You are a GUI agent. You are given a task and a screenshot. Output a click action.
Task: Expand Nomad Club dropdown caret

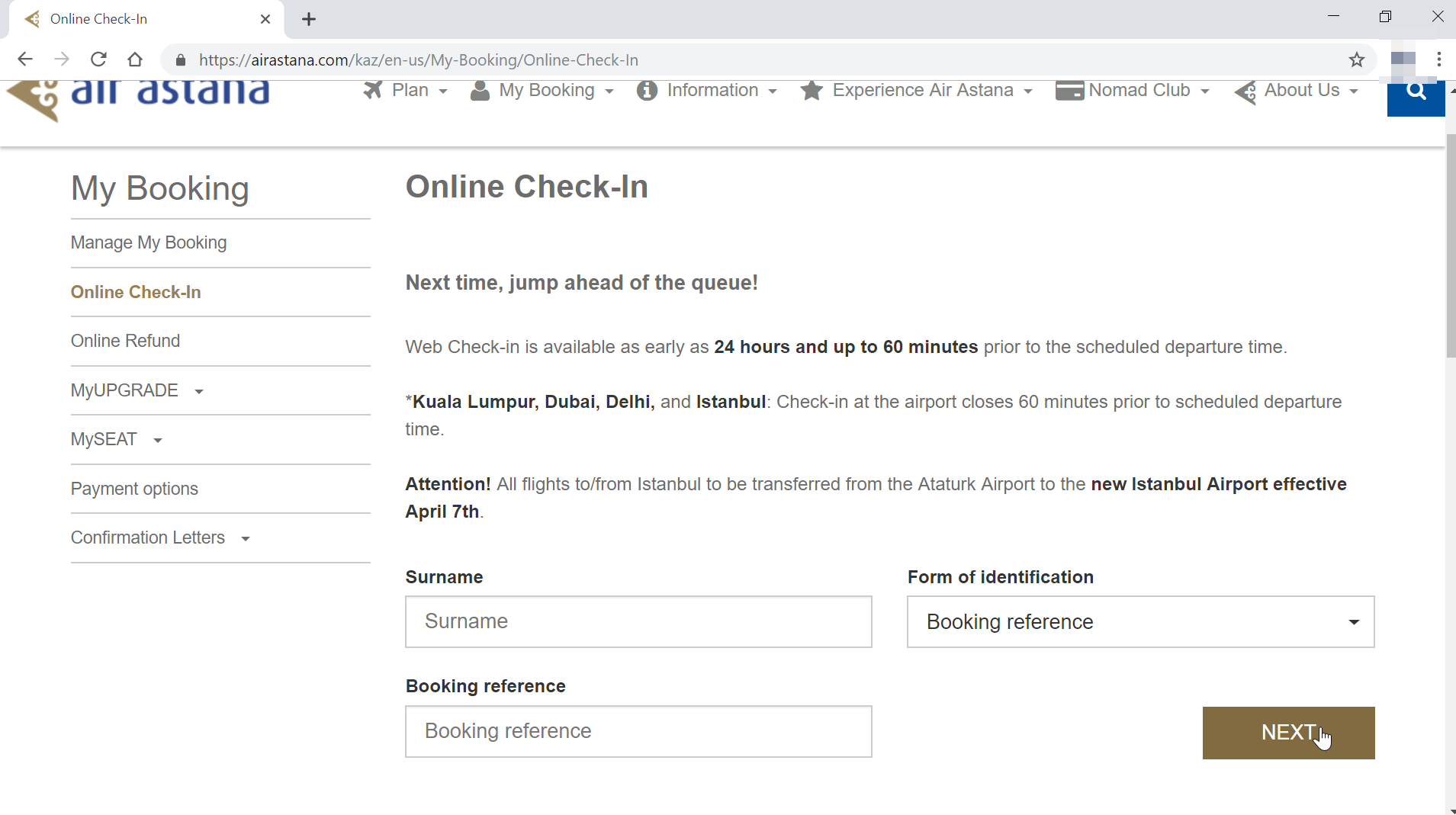(1205, 91)
